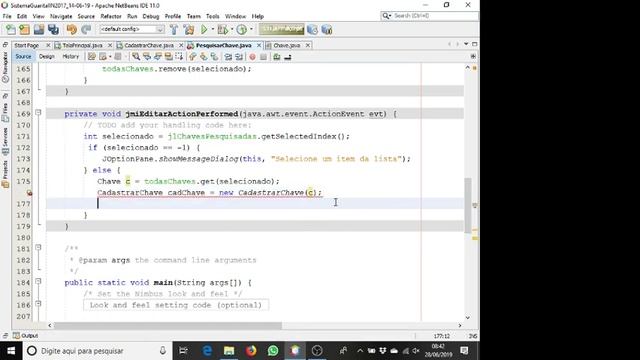
Task: Run the project with green play icon
Action: click(x=204, y=29)
